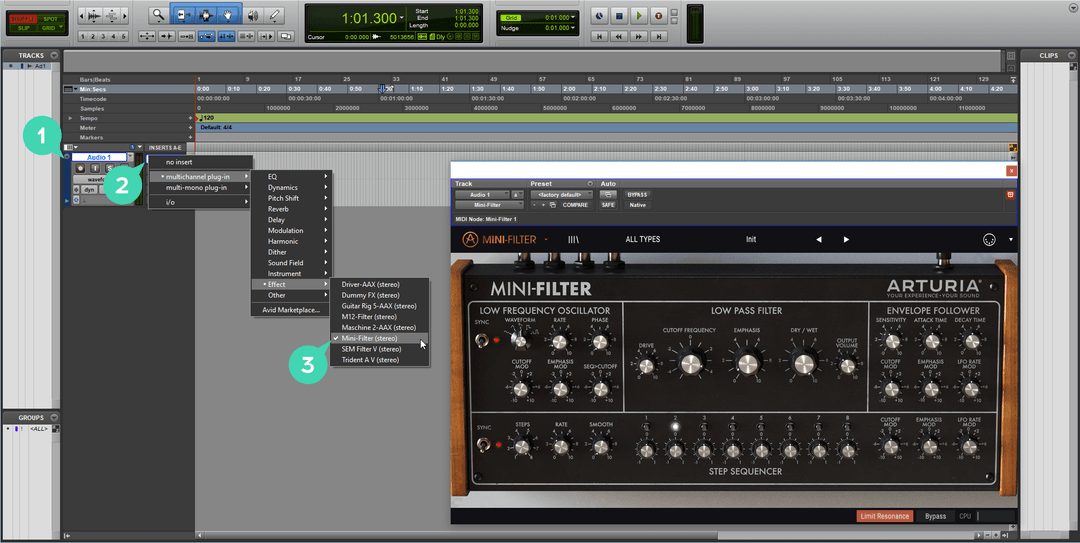
Task: Select the Selector tool in the toolbar
Action: tap(205, 14)
